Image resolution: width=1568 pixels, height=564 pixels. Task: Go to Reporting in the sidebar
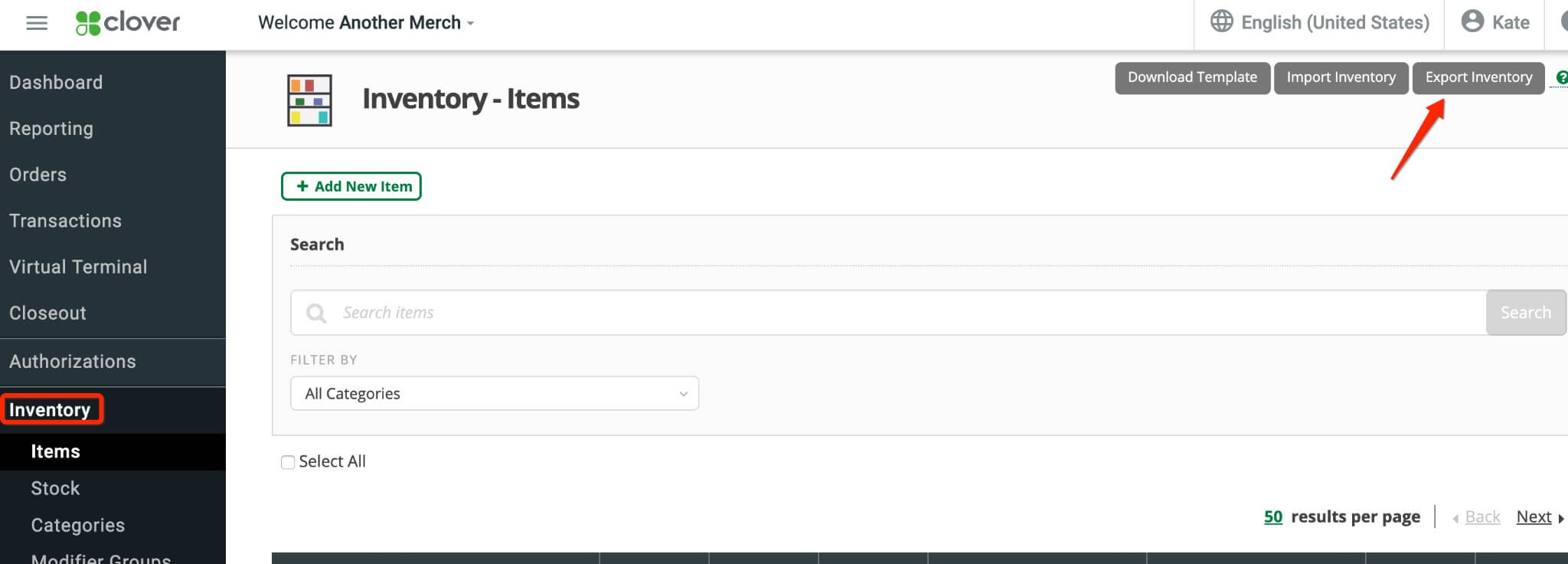(51, 129)
